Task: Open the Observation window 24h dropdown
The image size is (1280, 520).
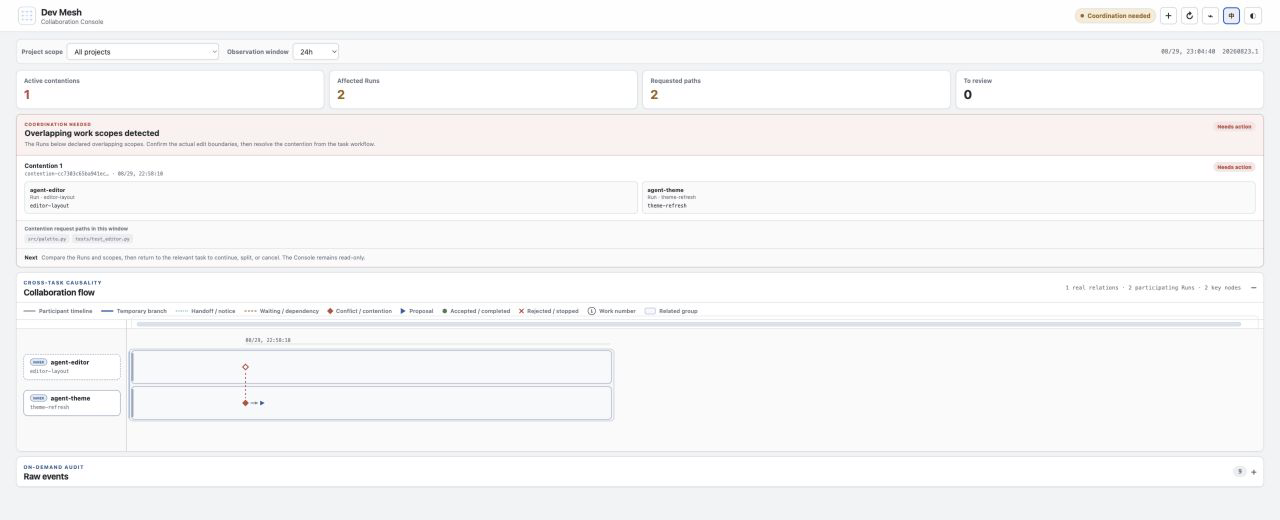Action: click(x=316, y=51)
